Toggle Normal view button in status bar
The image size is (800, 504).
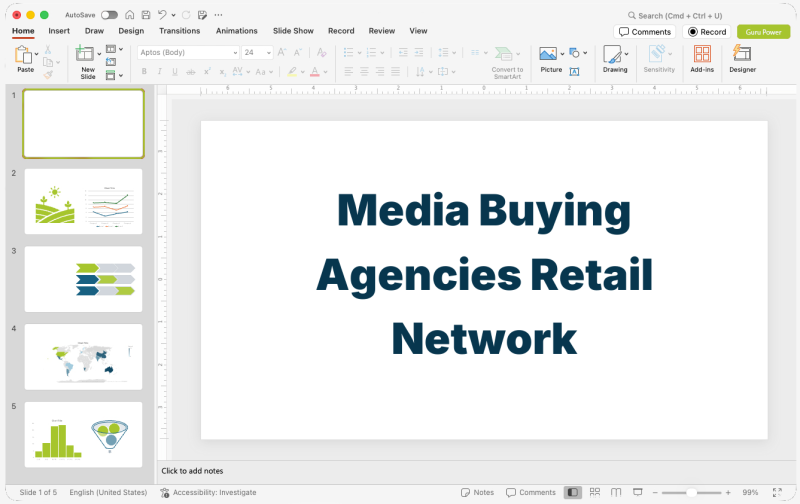click(x=572, y=492)
